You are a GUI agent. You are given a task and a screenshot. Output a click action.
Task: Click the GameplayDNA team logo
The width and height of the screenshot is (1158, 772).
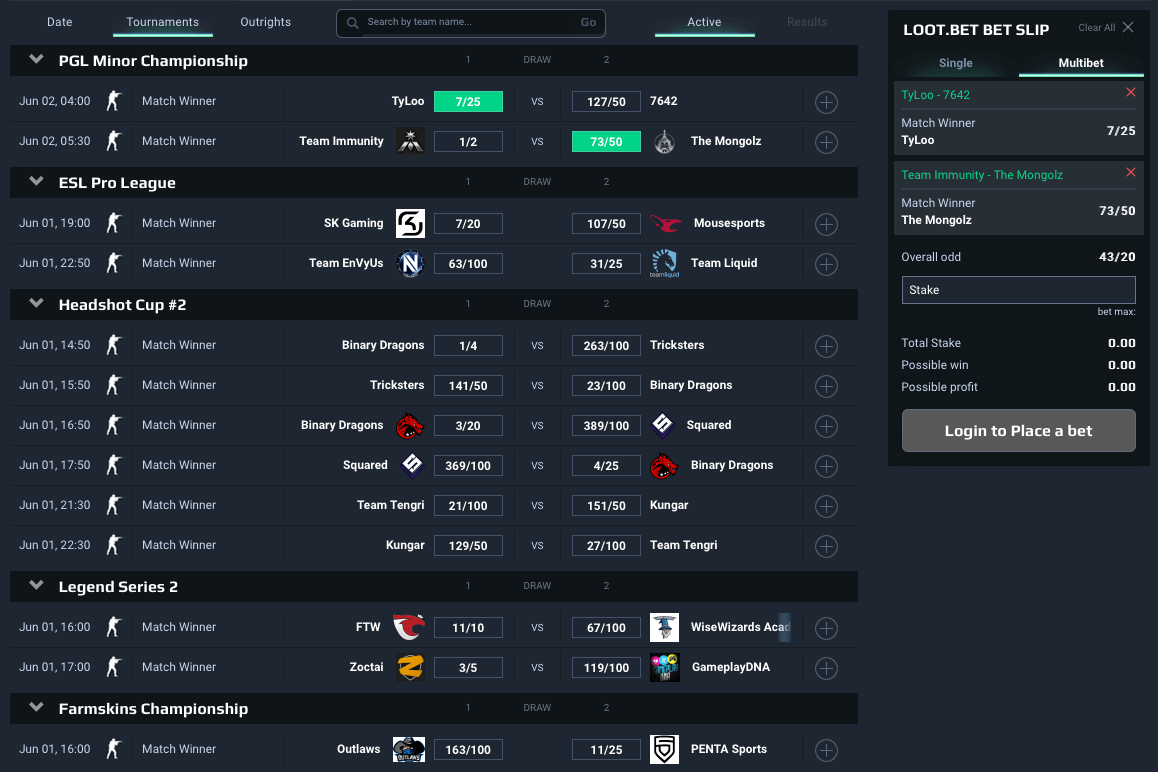[665, 667]
